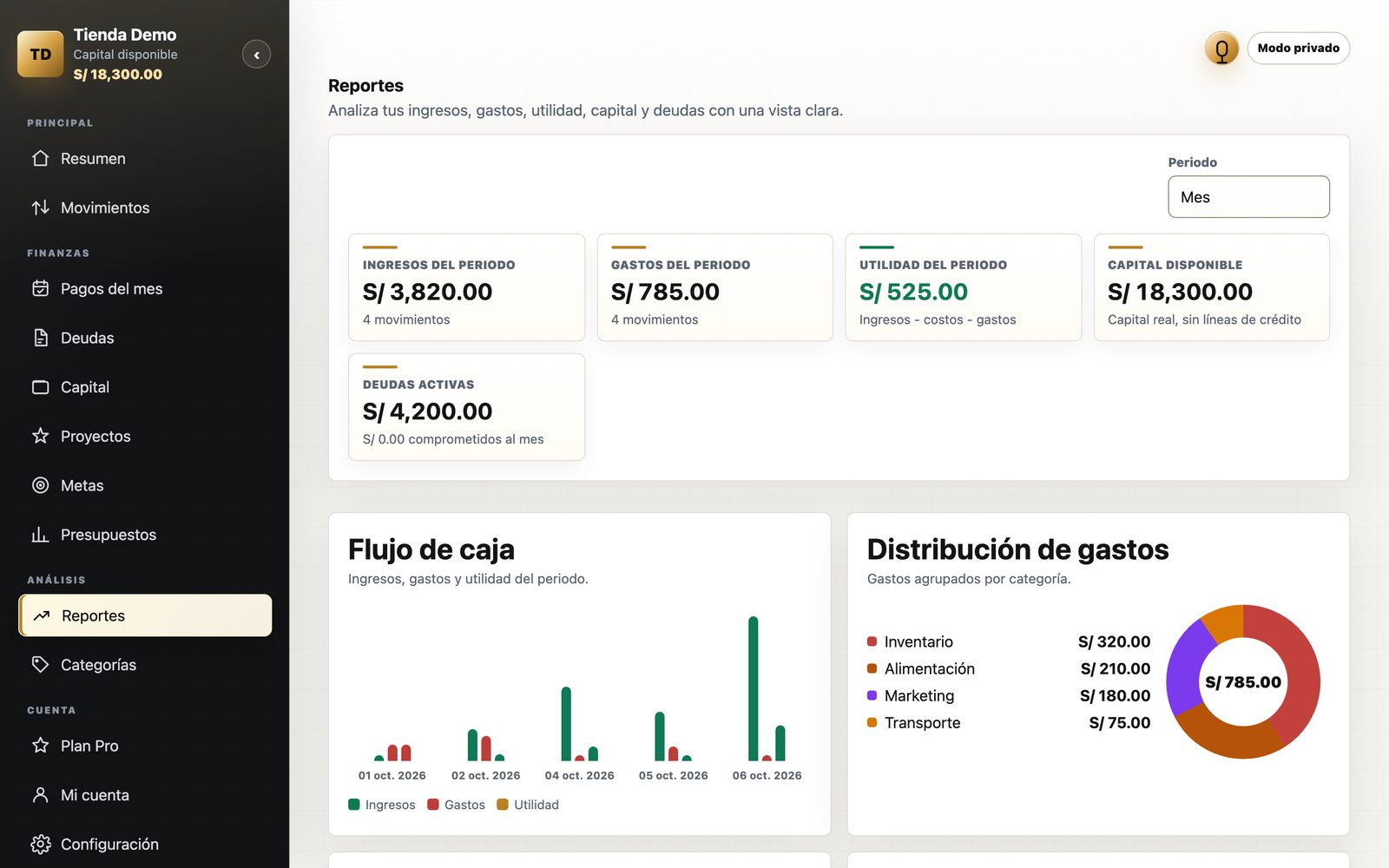
Task: Click the purple Marketing legend swatch
Action: coord(872,695)
